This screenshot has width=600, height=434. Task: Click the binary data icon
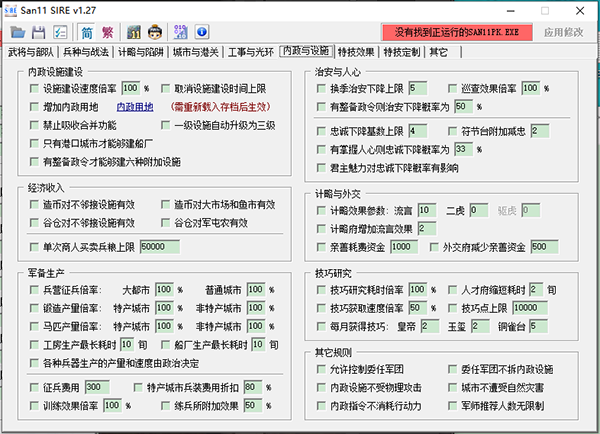[181, 32]
